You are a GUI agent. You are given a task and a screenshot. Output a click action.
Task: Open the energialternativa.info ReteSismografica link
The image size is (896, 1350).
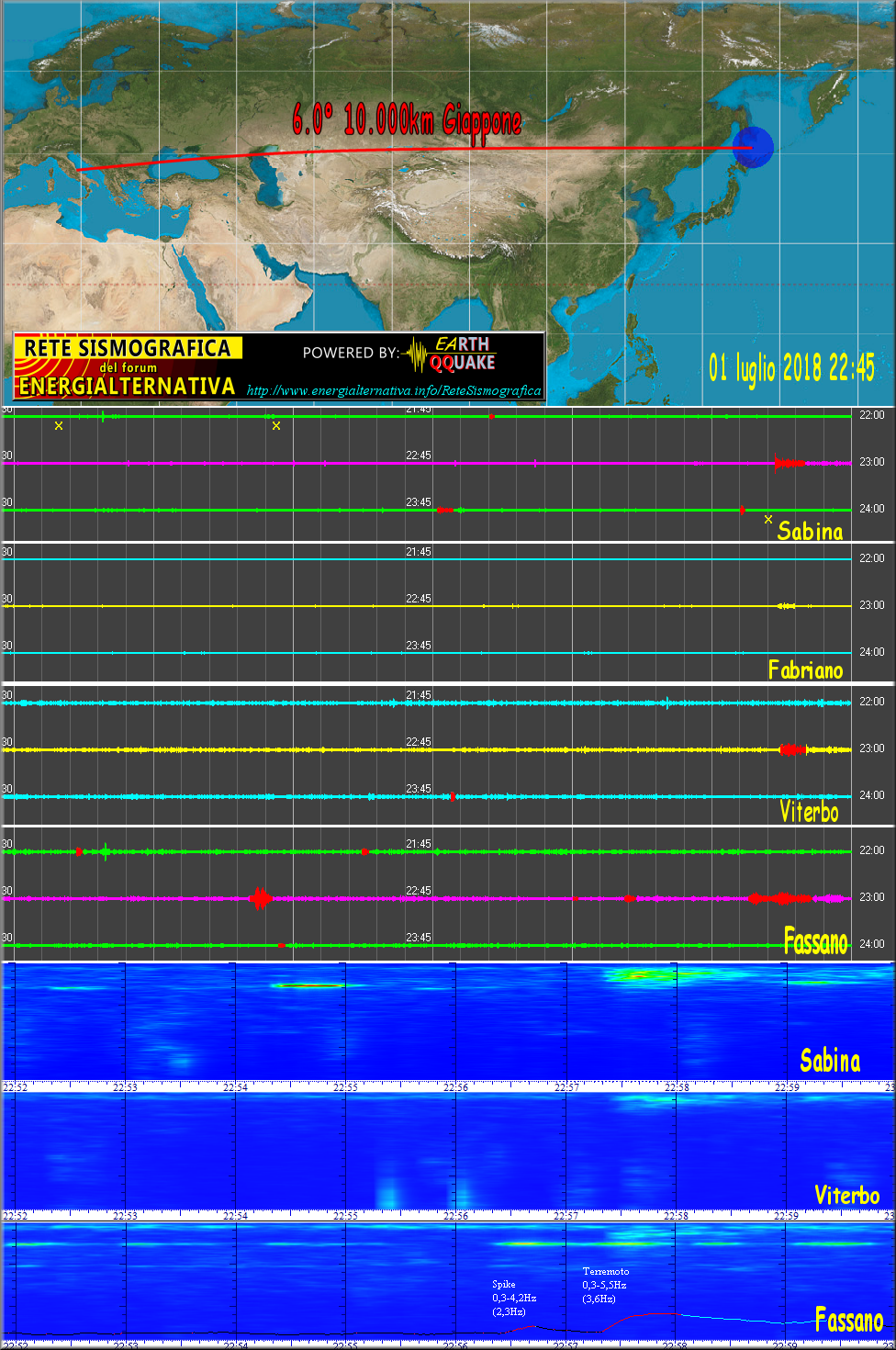tap(394, 390)
